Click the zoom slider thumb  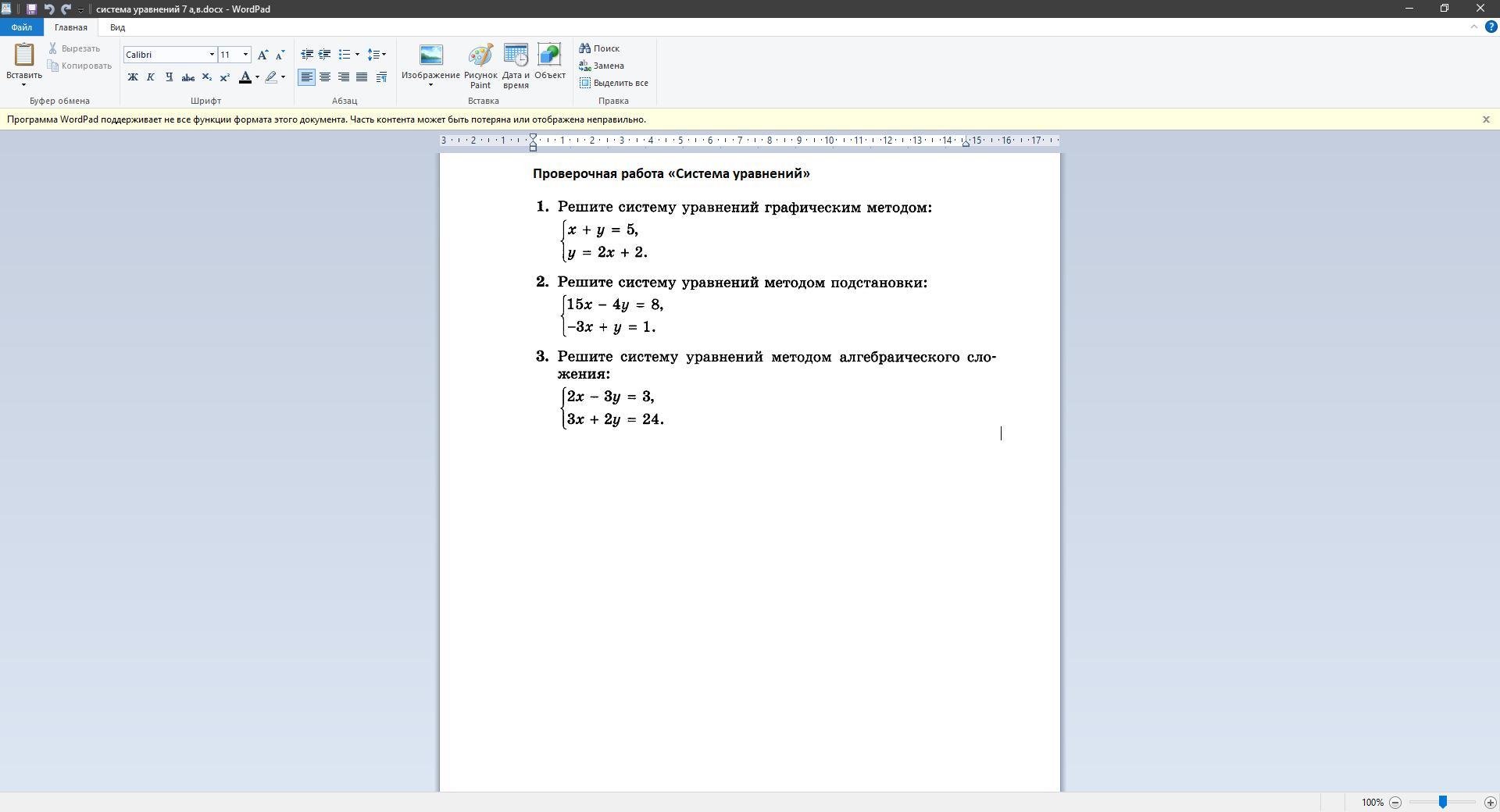coord(1443,802)
